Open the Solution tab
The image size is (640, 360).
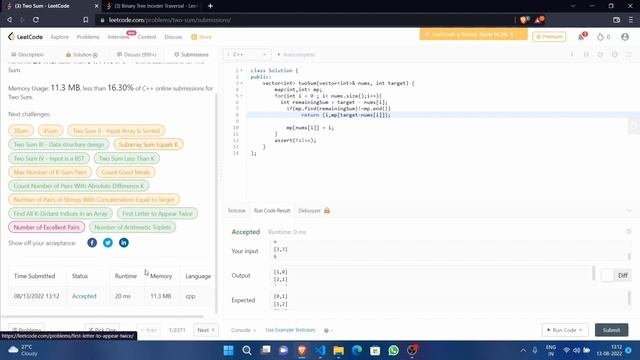(x=82, y=54)
